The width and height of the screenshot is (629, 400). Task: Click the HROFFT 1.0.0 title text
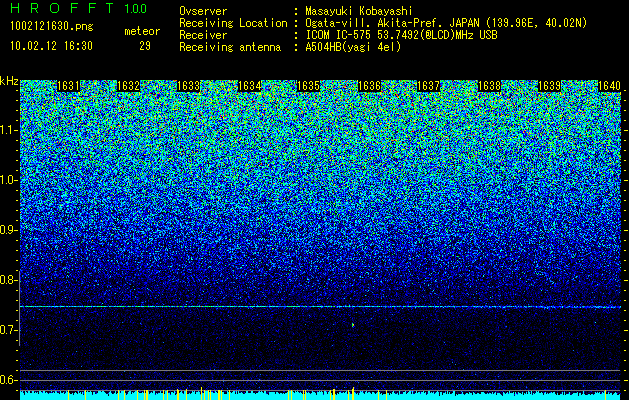pyautogui.click(x=79, y=8)
